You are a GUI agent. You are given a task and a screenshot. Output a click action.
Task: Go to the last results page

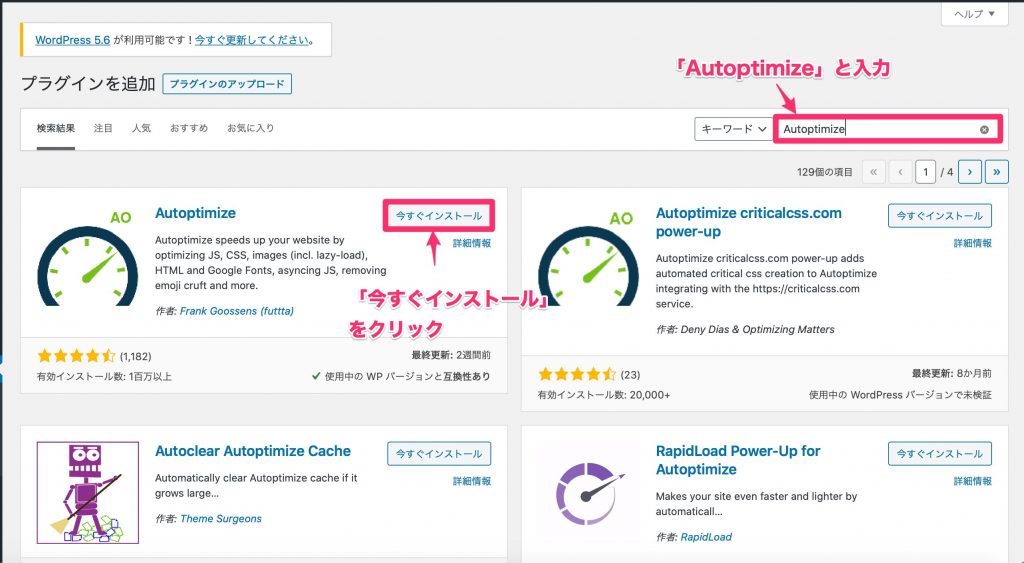point(997,172)
